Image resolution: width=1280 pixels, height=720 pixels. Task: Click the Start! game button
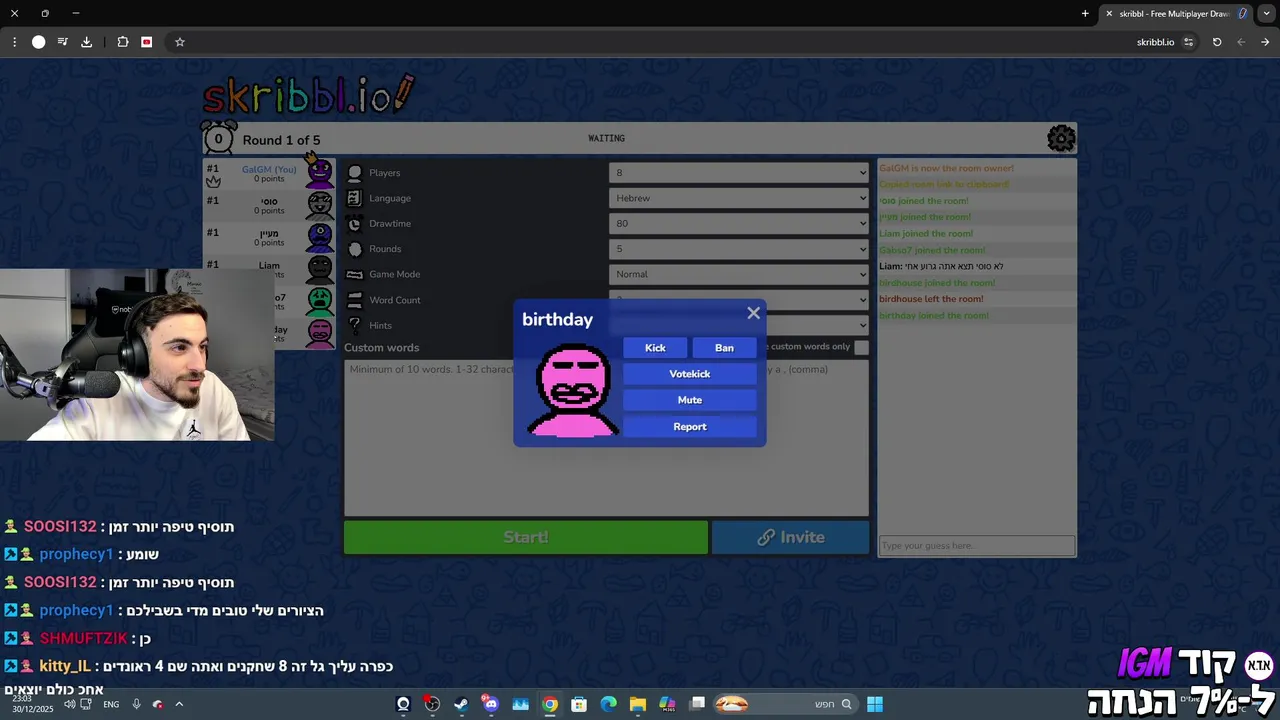click(526, 537)
